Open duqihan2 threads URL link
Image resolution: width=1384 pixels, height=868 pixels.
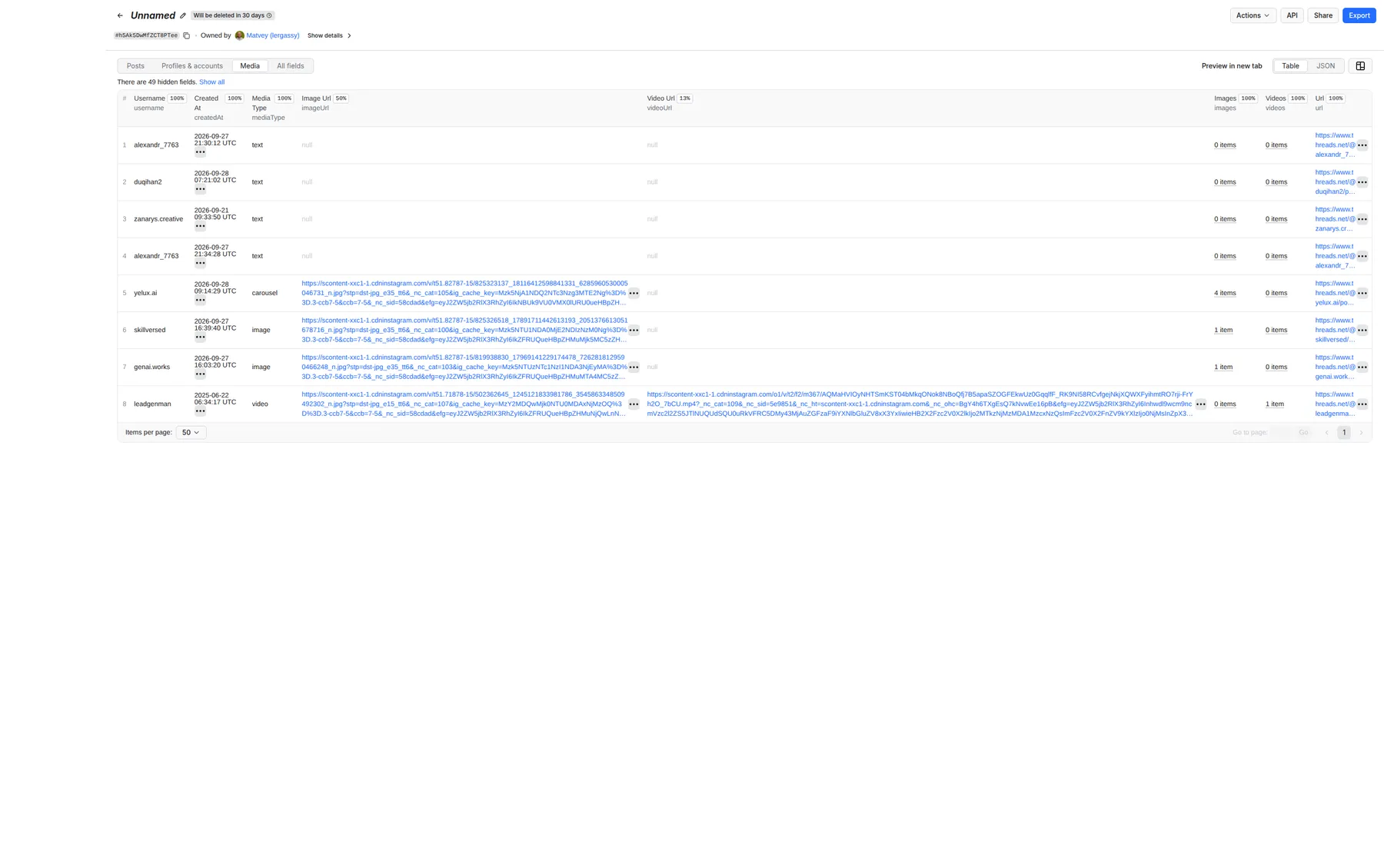[x=1335, y=182]
